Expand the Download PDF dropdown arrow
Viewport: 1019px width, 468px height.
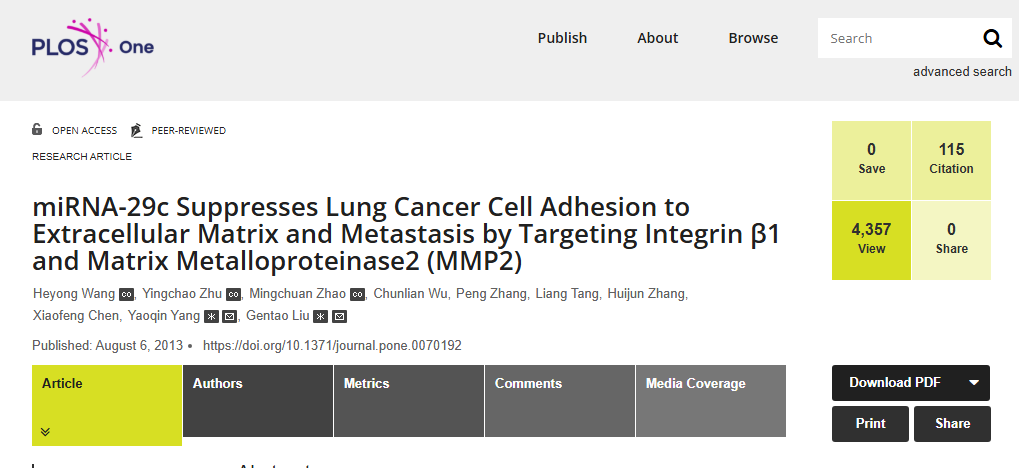click(x=974, y=383)
